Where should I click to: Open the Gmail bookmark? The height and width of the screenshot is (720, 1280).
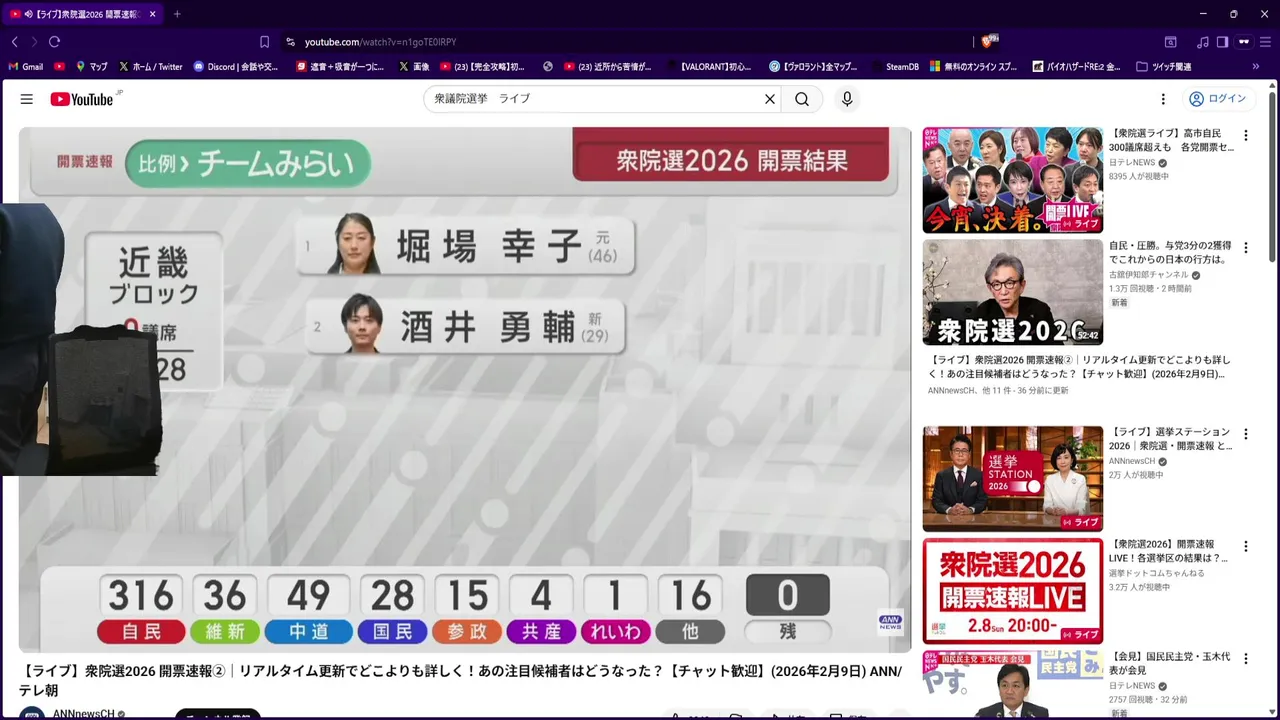(26, 67)
